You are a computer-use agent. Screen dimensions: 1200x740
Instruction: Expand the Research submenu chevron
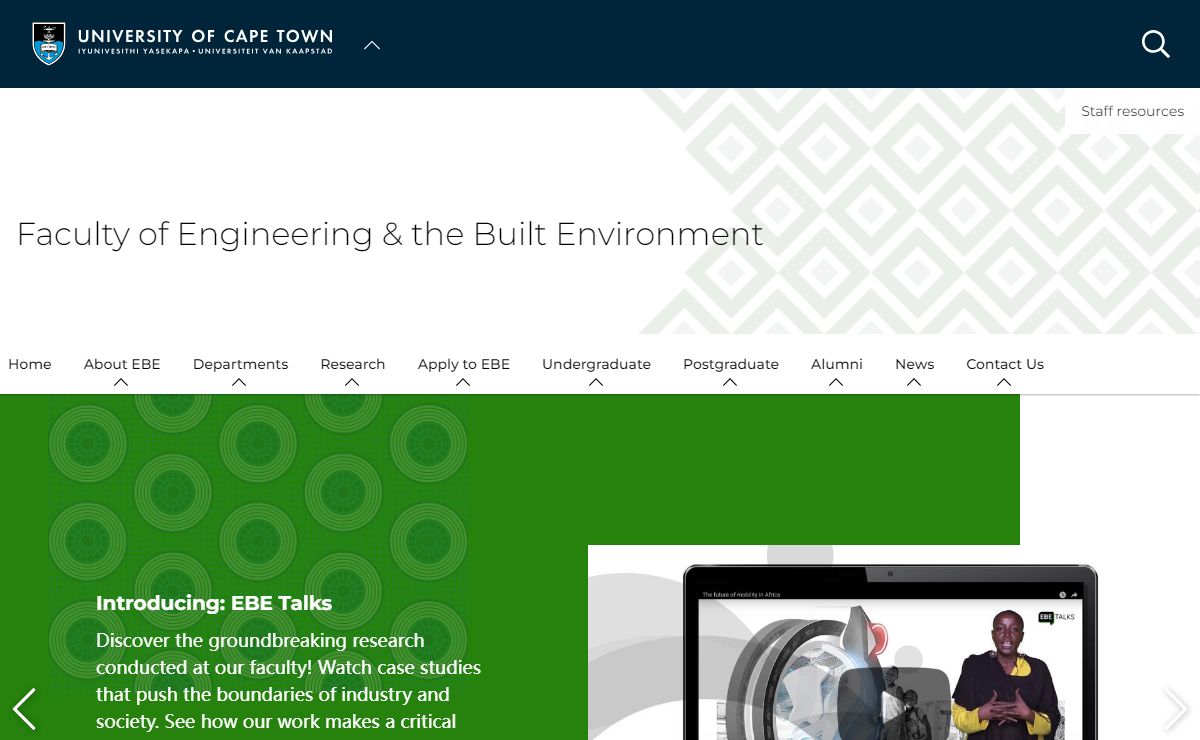click(x=352, y=382)
